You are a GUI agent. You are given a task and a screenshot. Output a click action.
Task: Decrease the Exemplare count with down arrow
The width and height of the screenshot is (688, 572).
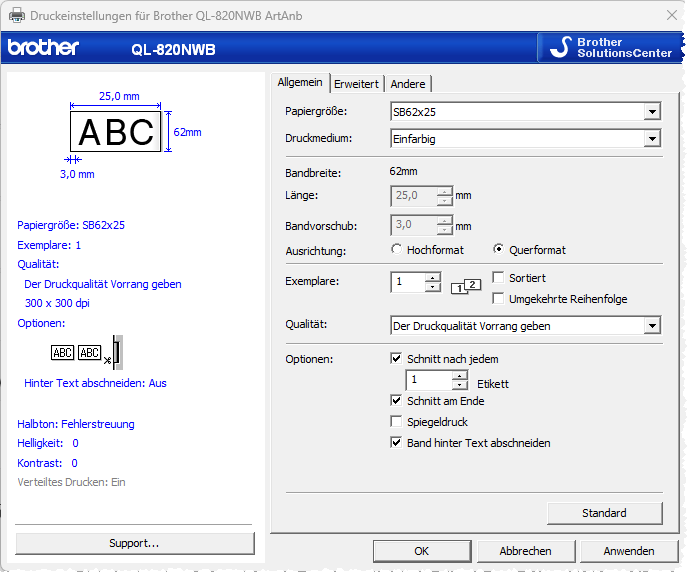433,287
